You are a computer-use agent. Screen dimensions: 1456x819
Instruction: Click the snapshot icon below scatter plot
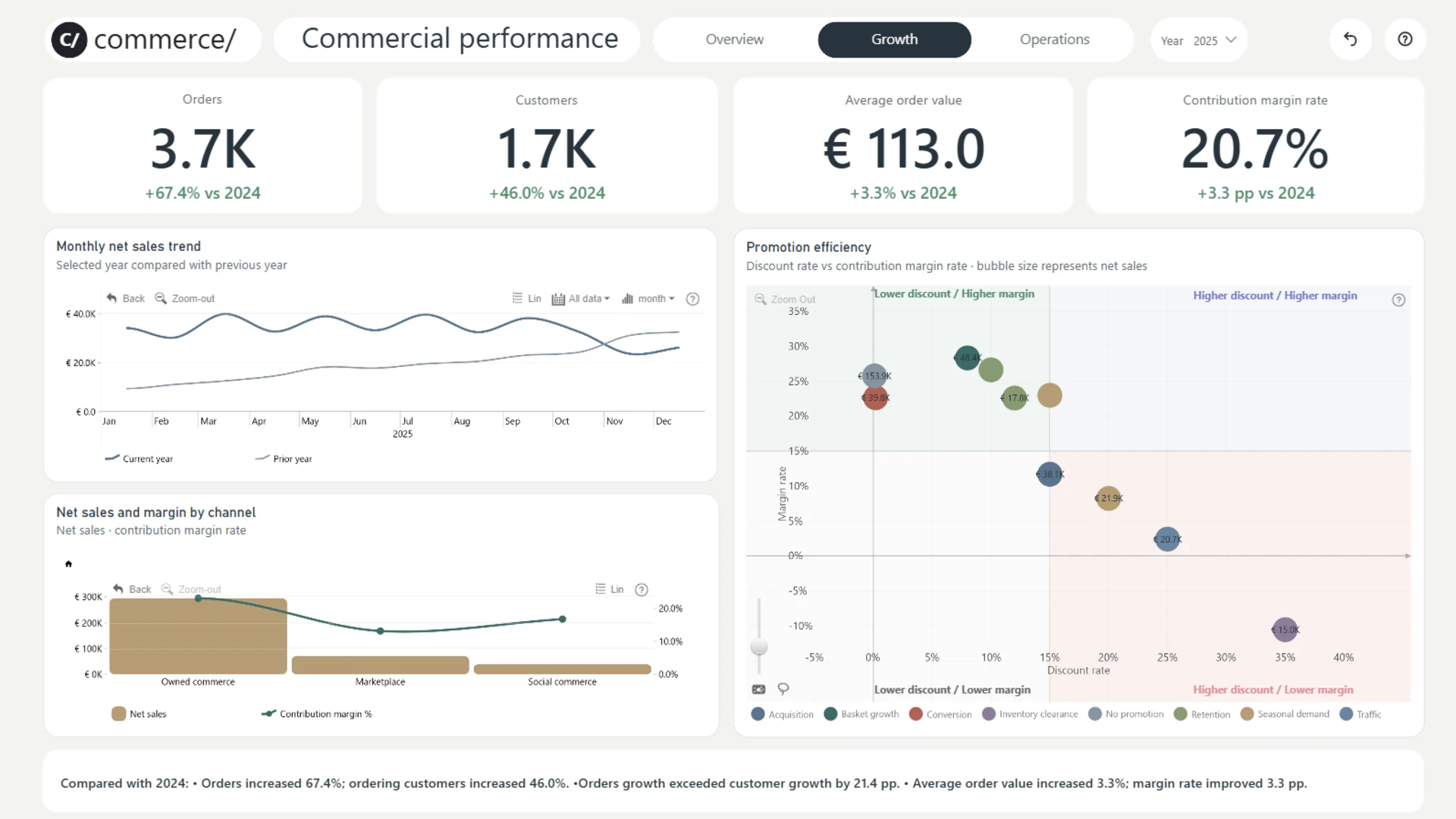pos(758,689)
